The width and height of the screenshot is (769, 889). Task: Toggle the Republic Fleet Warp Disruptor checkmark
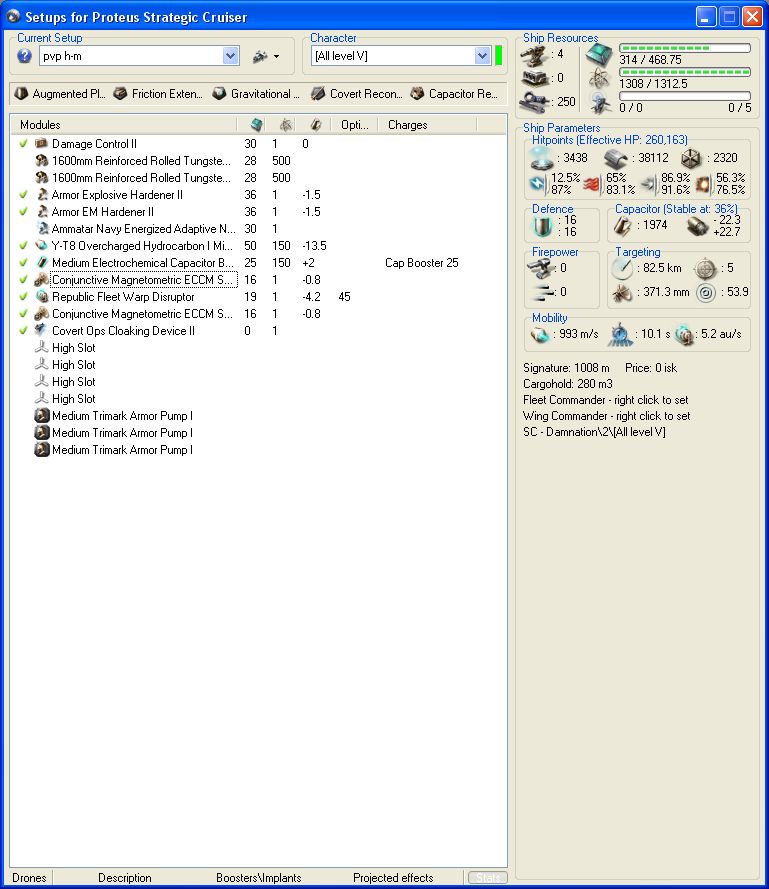tap(23, 297)
